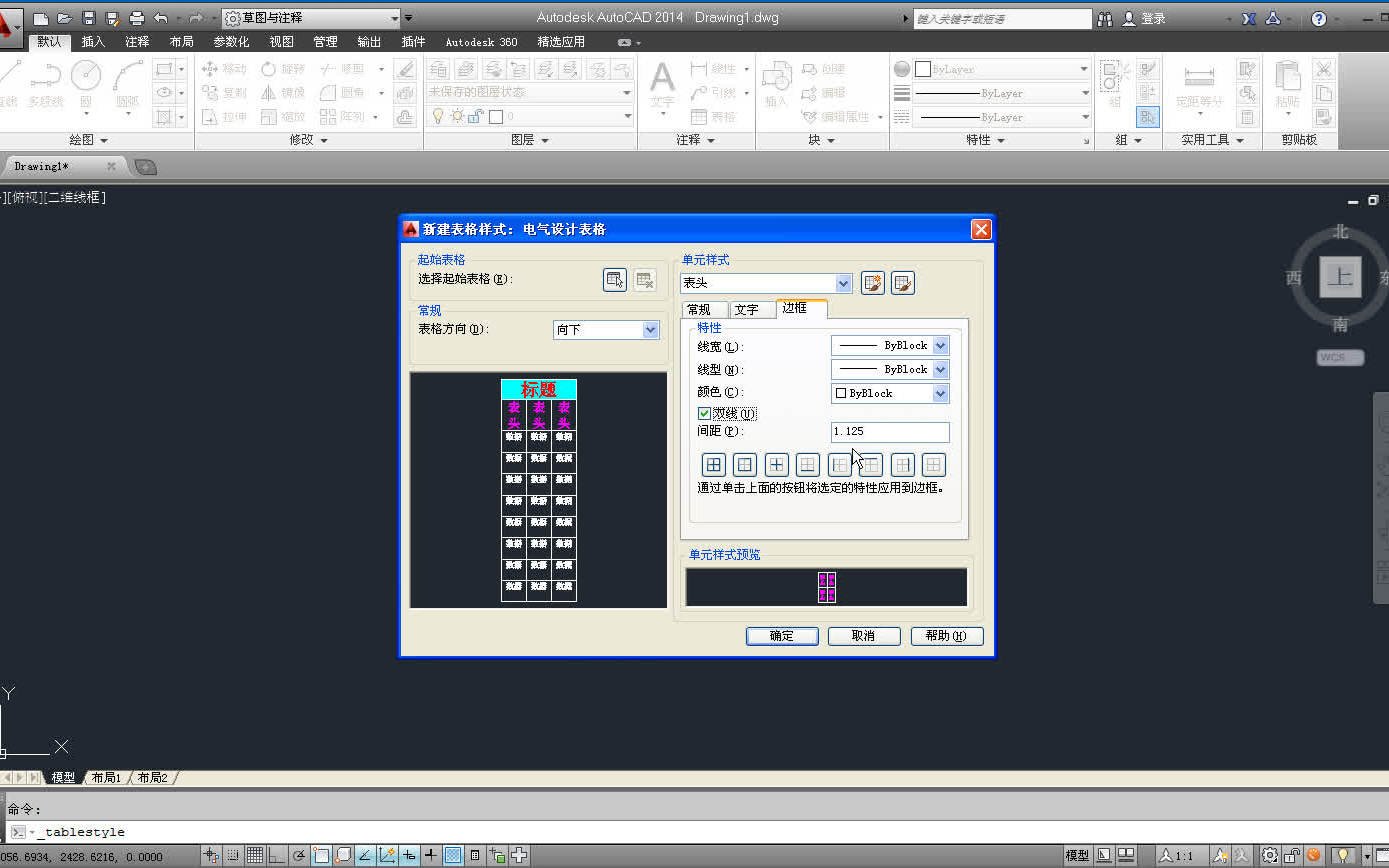Open the 单元样式 表头 dropdown
Screen dimensions: 1389x868
(766, 283)
